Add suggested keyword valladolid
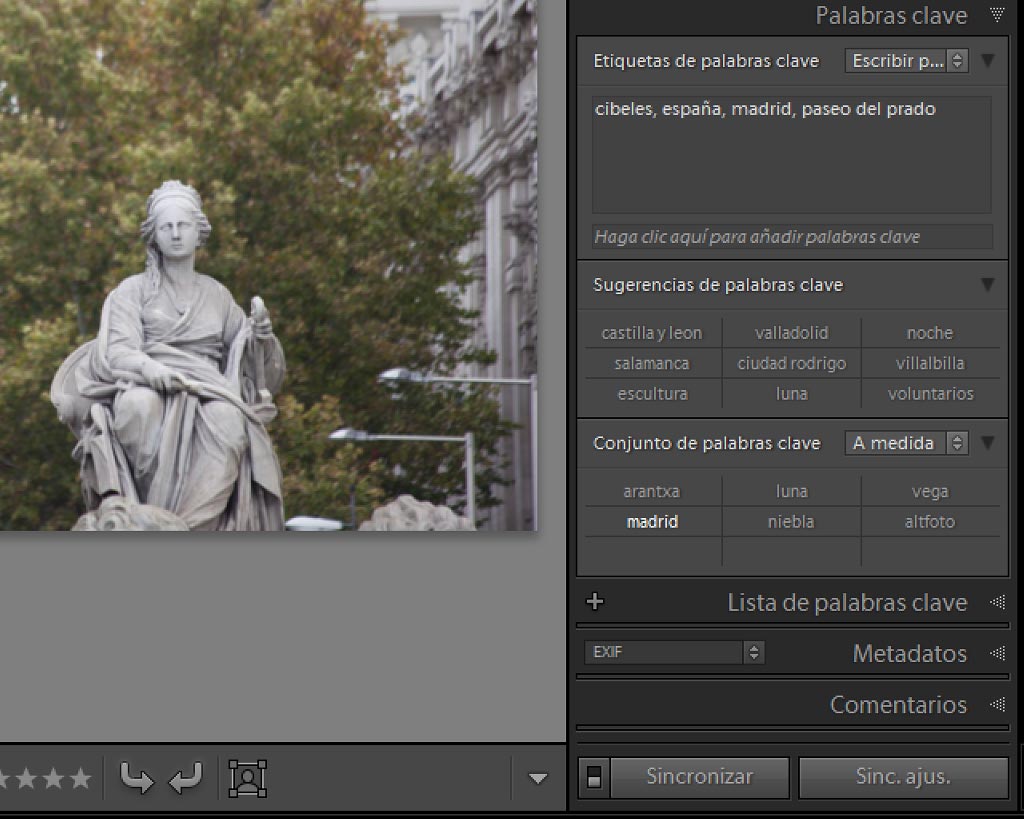This screenshot has width=1024, height=819. [792, 333]
